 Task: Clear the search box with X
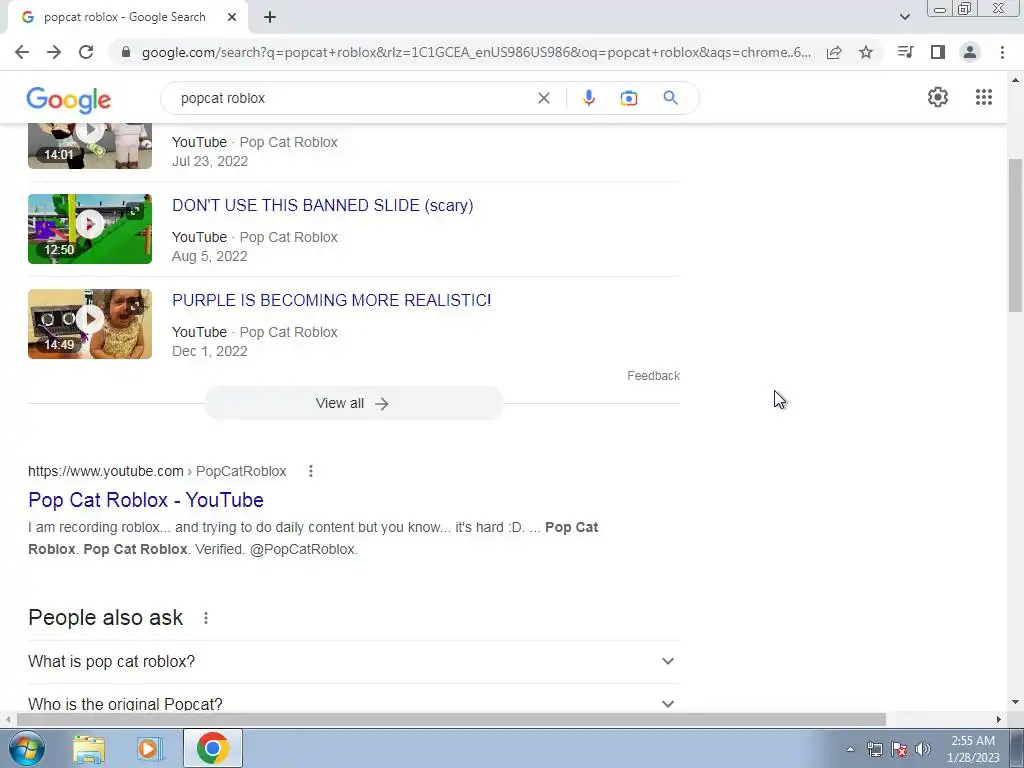click(543, 98)
